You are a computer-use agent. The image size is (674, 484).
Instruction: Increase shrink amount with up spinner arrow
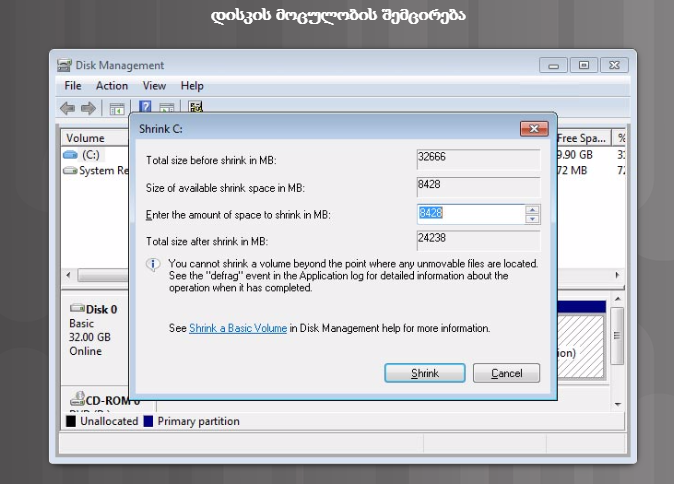tap(532, 209)
